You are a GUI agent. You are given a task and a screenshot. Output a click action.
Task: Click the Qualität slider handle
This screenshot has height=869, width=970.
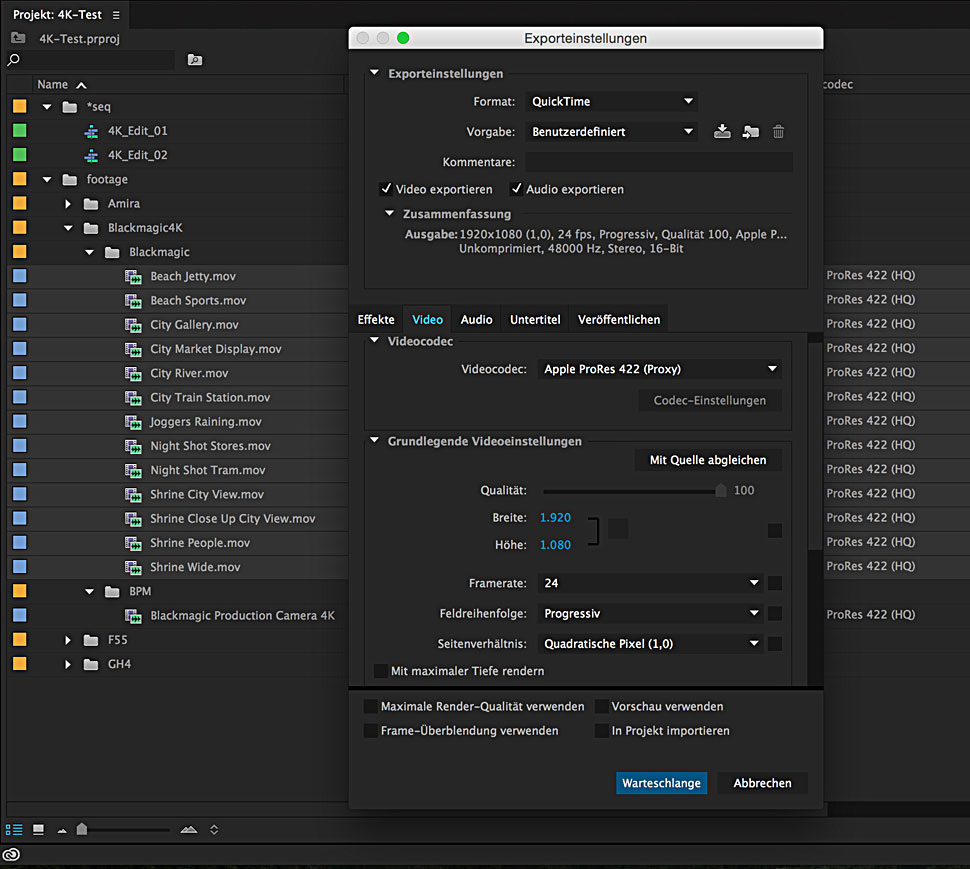(721, 491)
